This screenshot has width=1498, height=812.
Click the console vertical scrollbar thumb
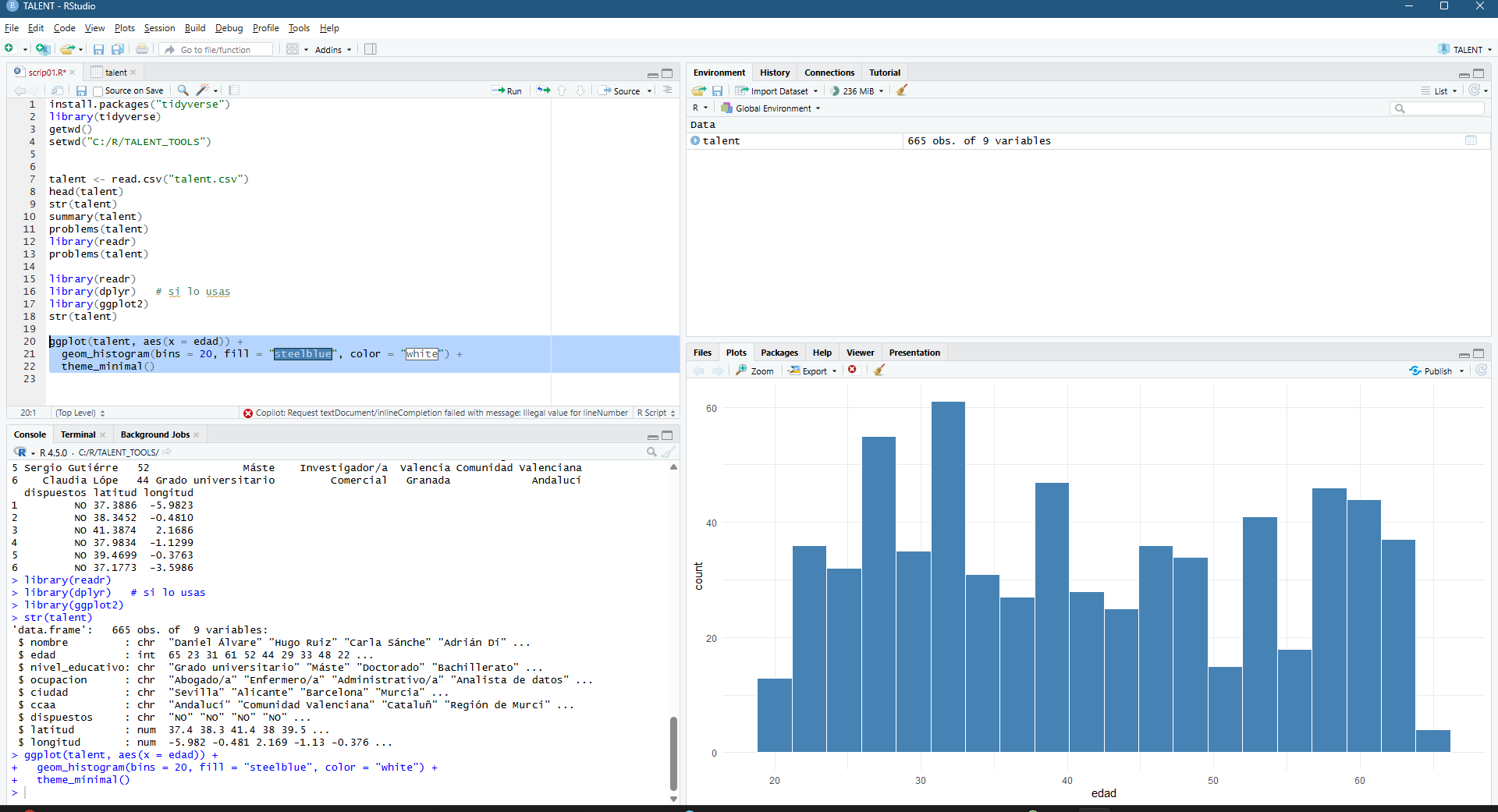pos(673,753)
